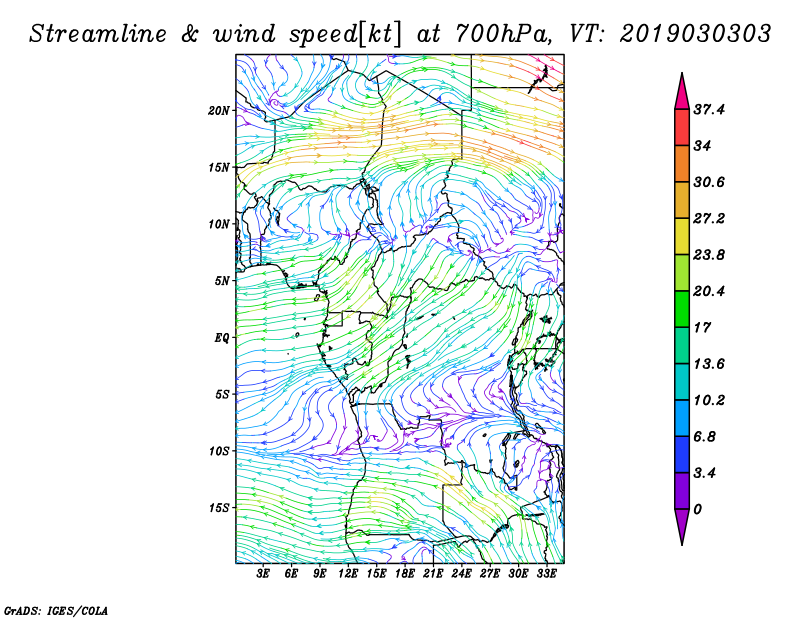The image size is (800, 618).
Task: Click the red 34–37.4 colorbar segment
Action: click(682, 128)
